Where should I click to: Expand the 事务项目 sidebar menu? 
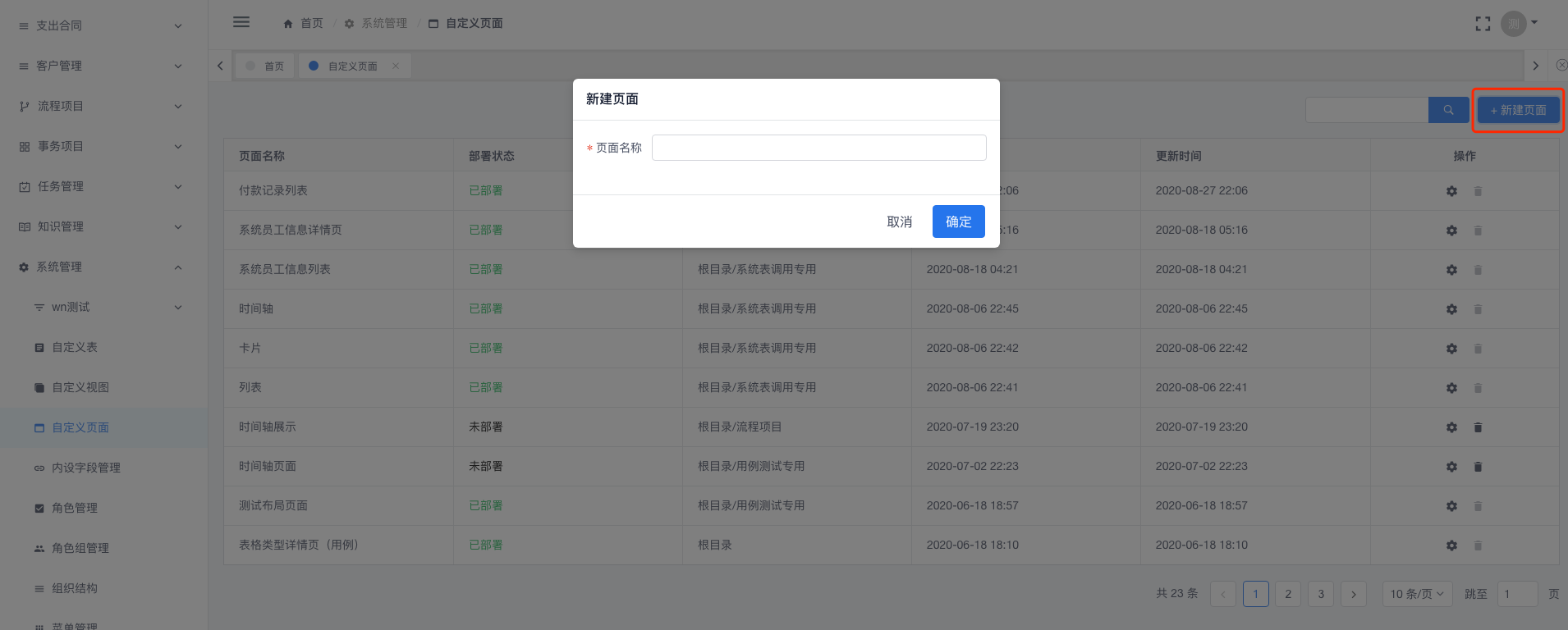pyautogui.click(x=103, y=146)
